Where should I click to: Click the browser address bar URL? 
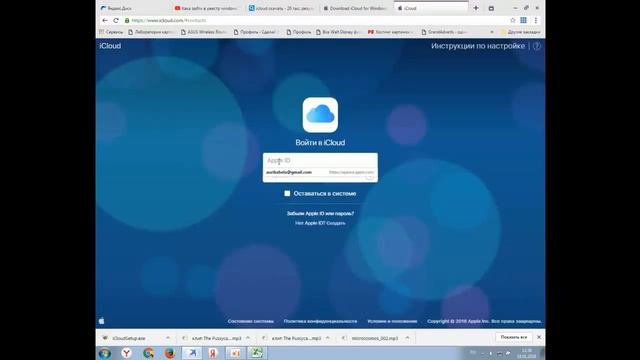click(x=169, y=20)
